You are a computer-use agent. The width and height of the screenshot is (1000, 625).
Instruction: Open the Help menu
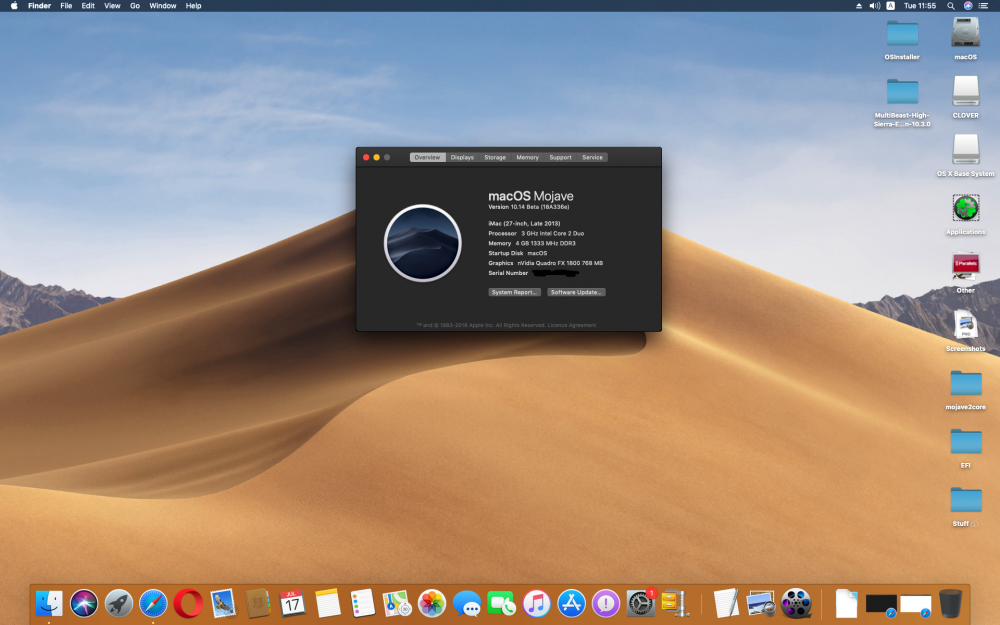coord(193,6)
